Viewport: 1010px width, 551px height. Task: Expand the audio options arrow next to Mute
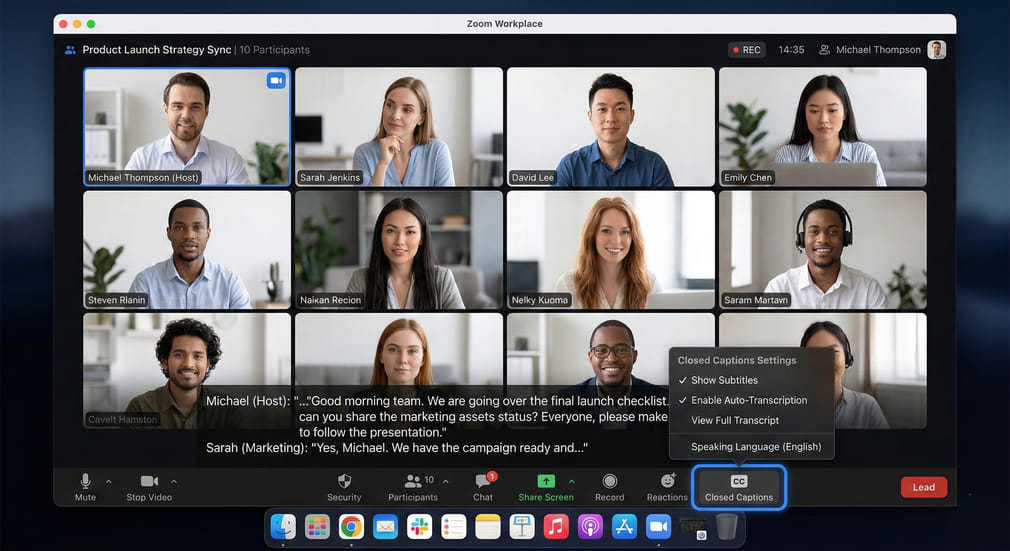(109, 481)
